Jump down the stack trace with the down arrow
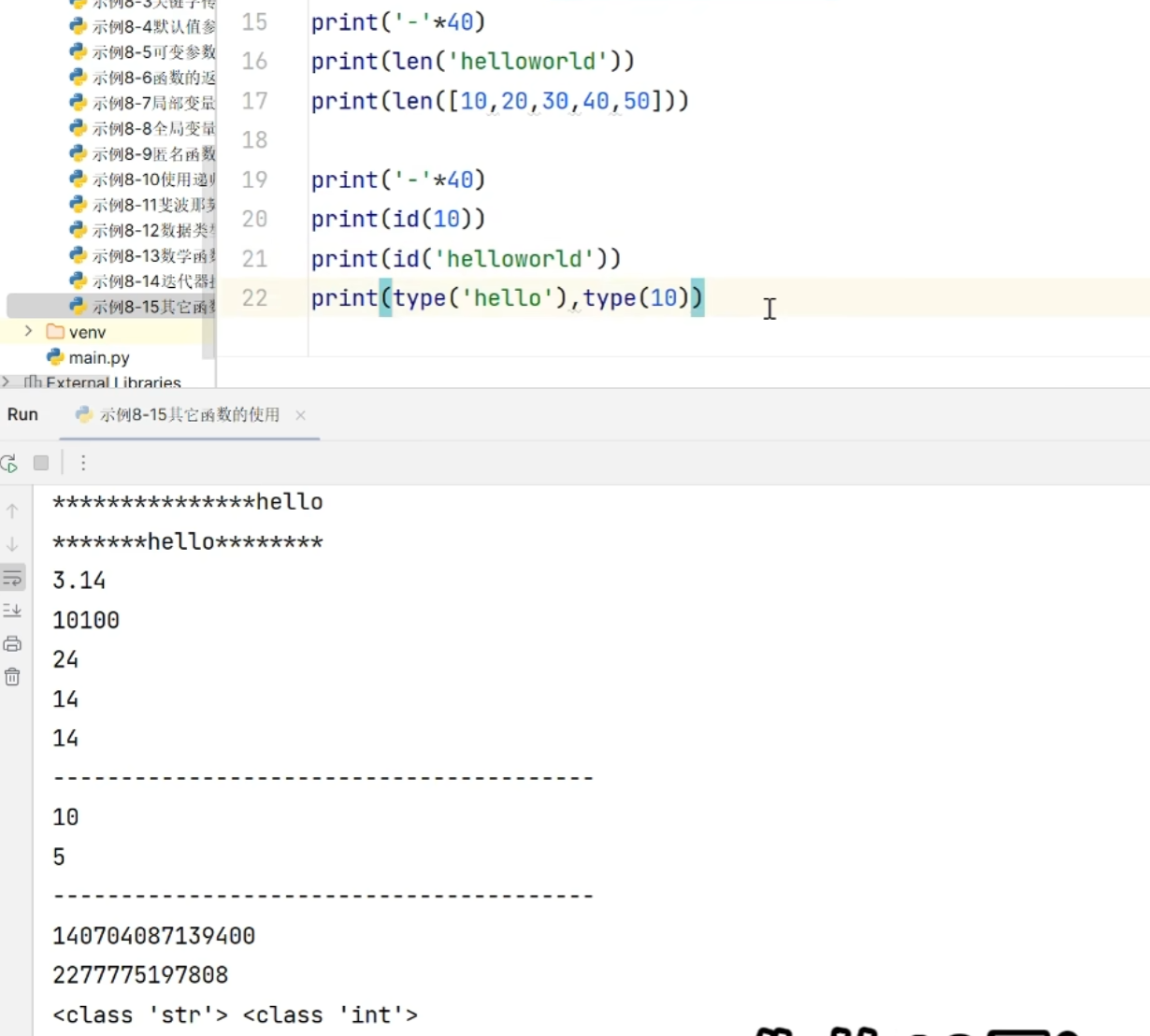1150x1036 pixels. click(x=12, y=544)
